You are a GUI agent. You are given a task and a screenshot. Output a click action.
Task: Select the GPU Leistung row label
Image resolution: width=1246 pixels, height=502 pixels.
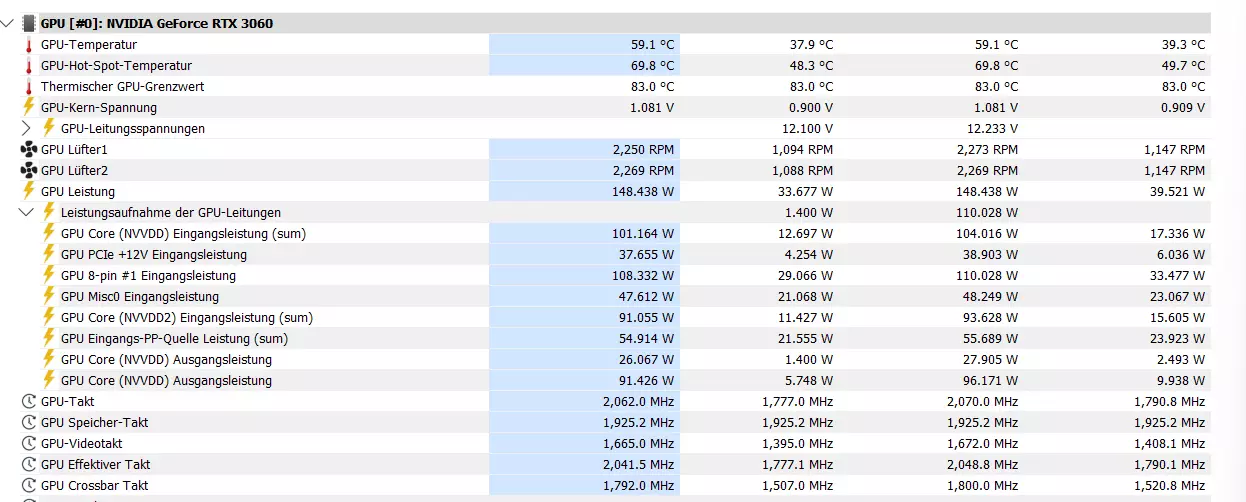coord(78,191)
